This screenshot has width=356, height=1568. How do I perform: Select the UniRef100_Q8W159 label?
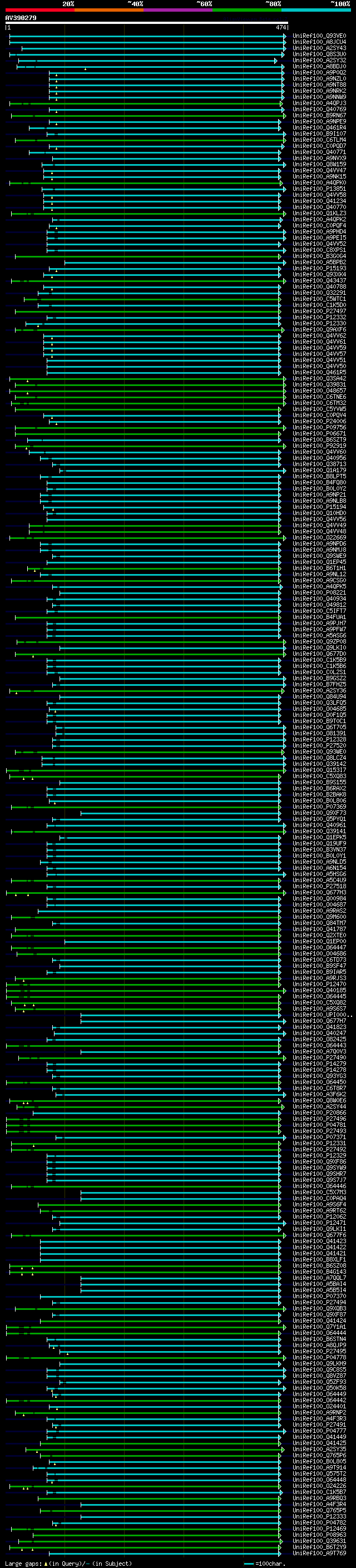[319, 164]
